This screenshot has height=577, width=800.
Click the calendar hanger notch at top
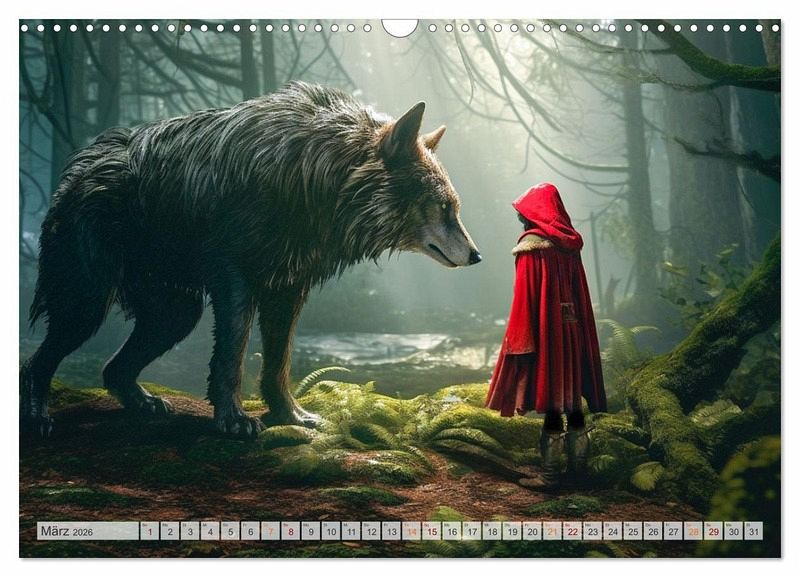400,27
